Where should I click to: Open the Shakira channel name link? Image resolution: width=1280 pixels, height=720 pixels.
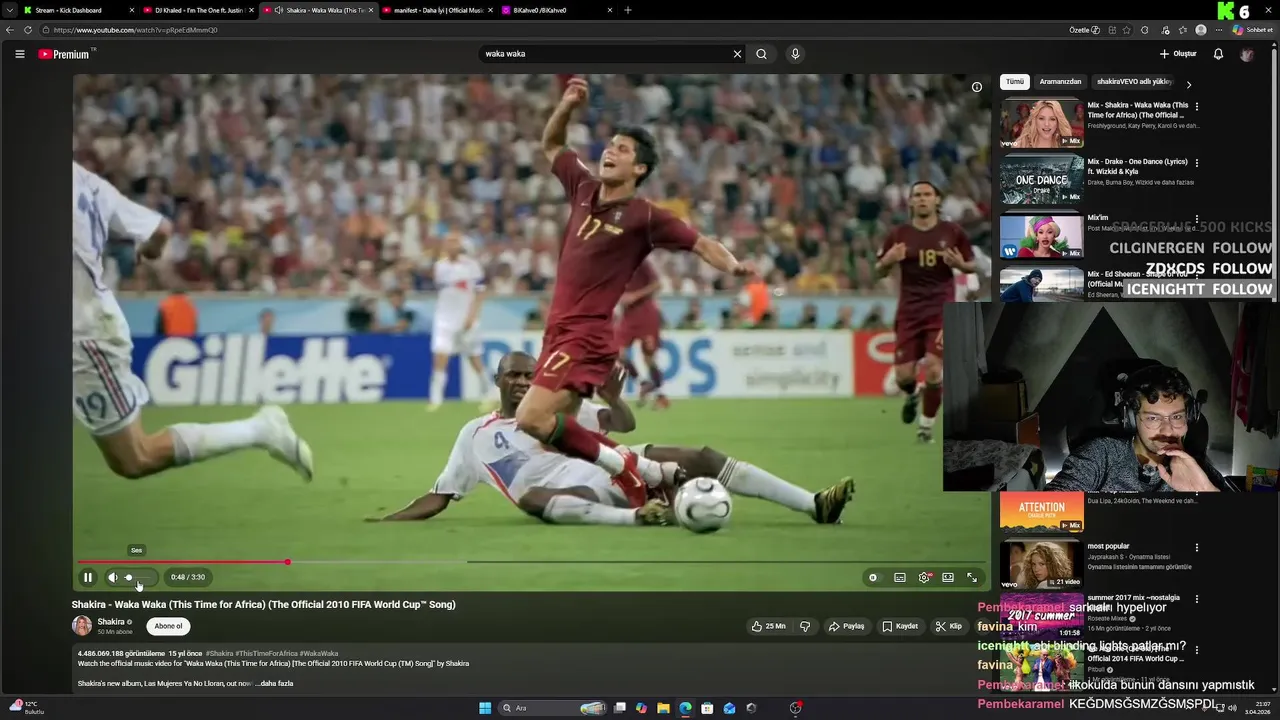point(111,622)
